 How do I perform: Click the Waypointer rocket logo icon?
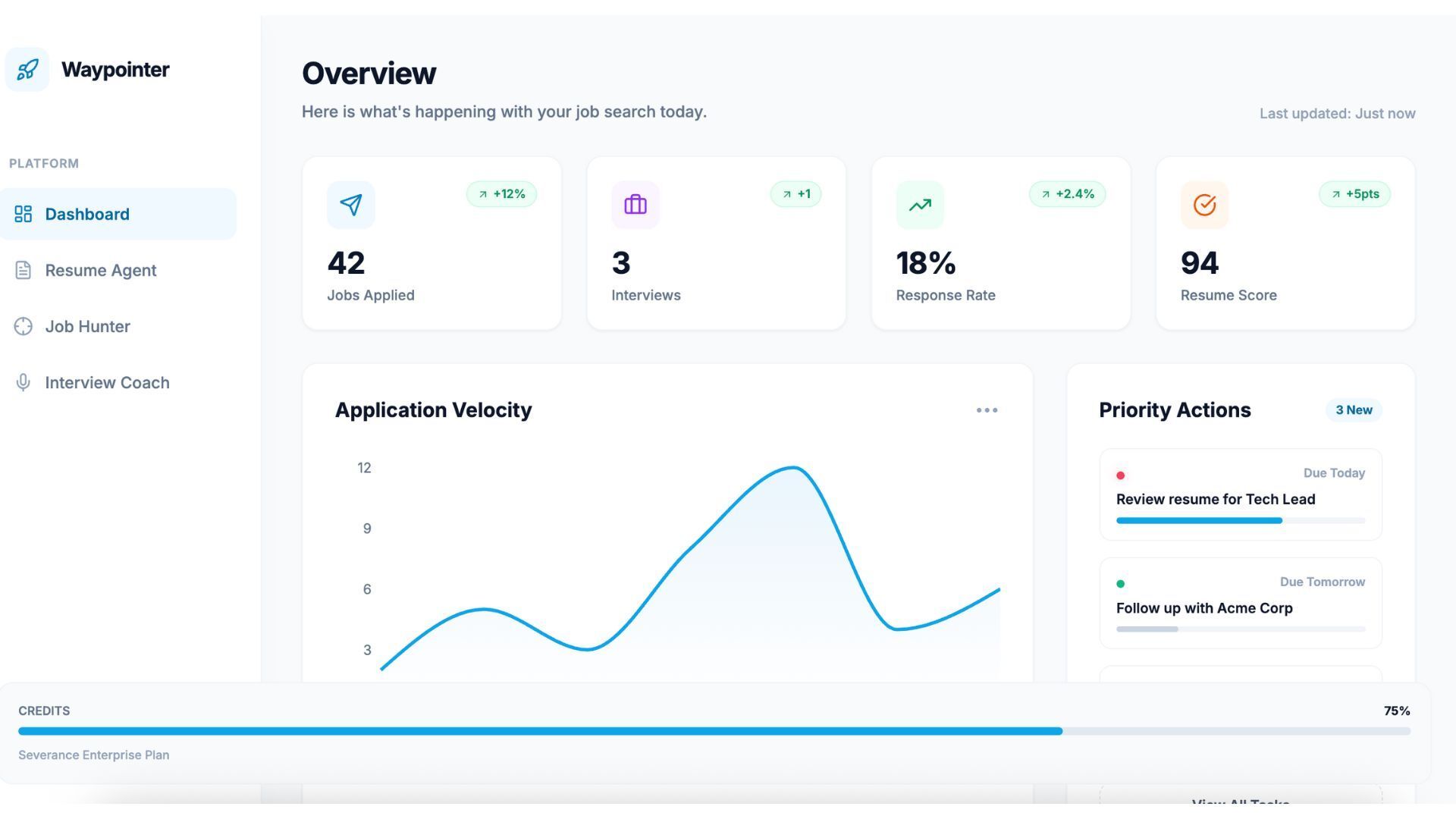point(27,70)
